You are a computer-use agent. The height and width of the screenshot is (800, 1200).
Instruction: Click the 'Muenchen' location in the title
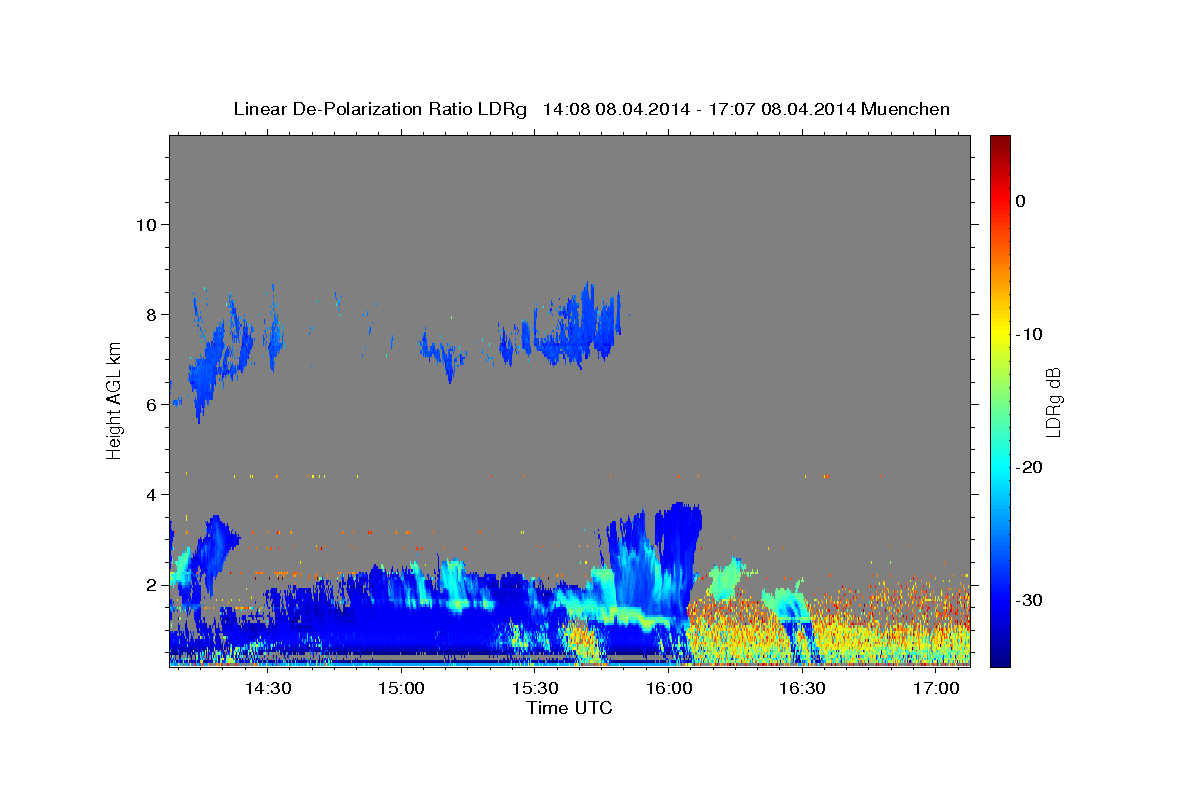(905, 109)
